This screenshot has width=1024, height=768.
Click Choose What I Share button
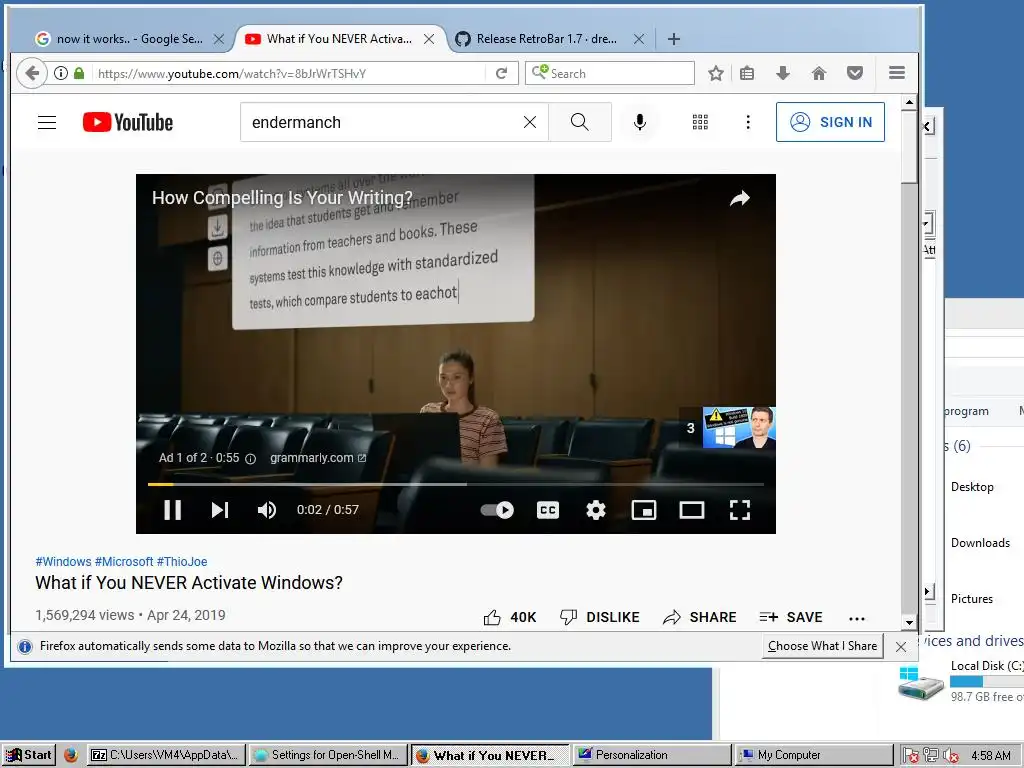tap(822, 646)
